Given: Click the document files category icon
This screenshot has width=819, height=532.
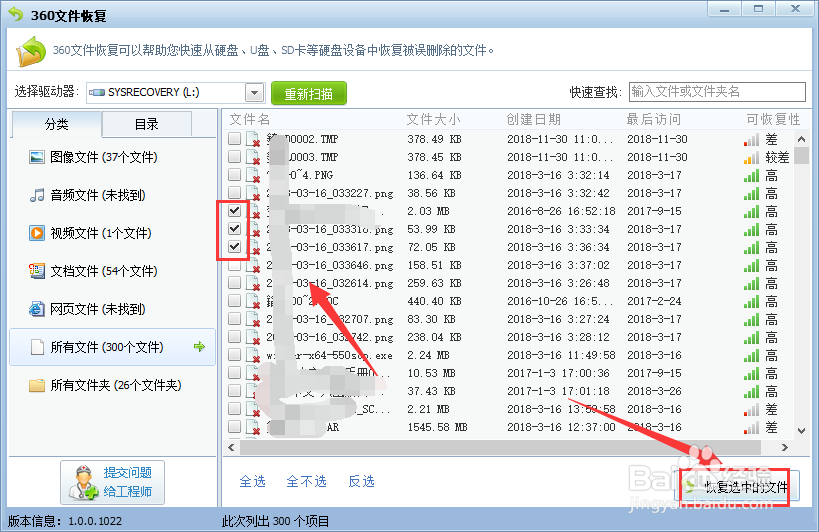Looking at the screenshot, I should tap(37, 271).
